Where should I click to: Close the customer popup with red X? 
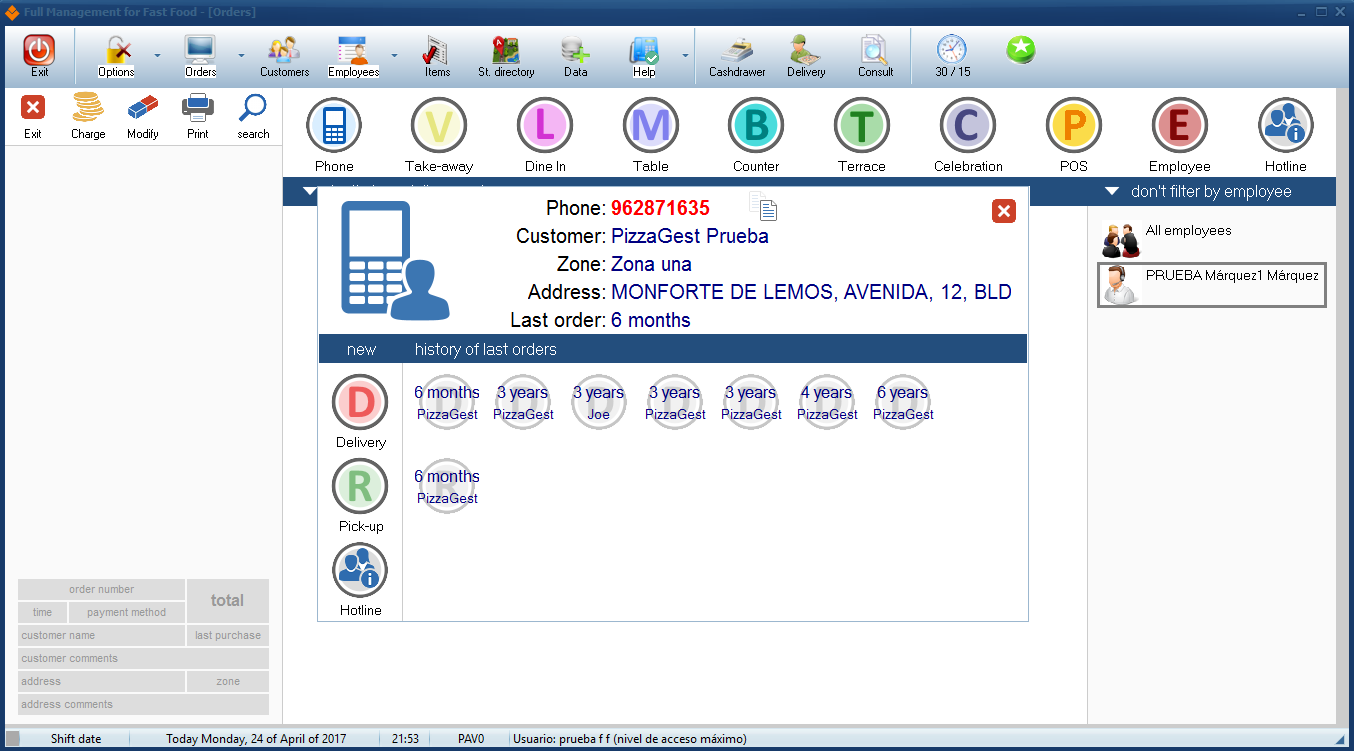pos(1004,211)
